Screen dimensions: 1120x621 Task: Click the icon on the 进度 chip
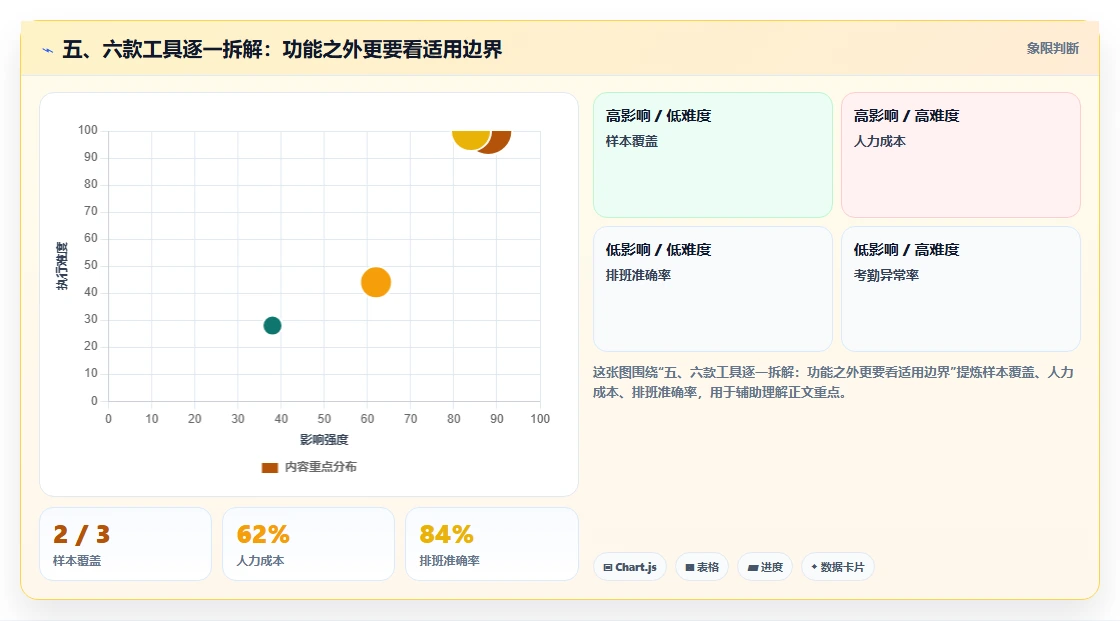[753, 567]
